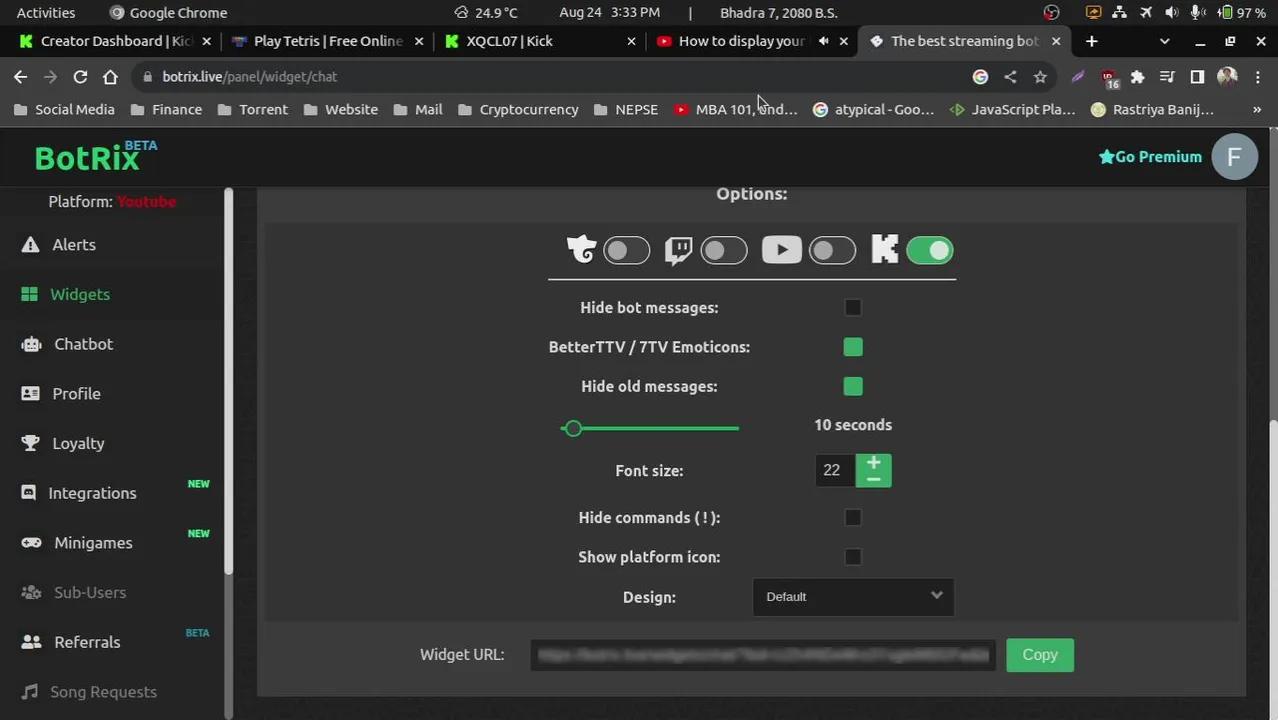This screenshot has width=1278, height=720.
Task: Open the JavaScript Pla... bookmark
Action: pyautogui.click(x=1012, y=110)
